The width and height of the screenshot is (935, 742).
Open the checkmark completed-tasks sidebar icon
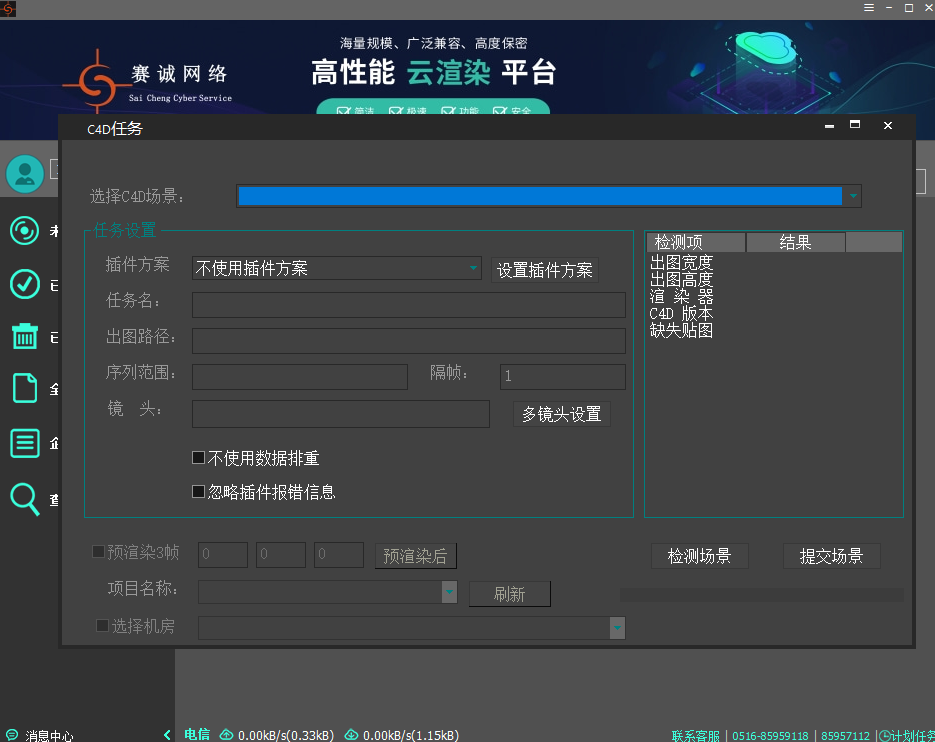pyautogui.click(x=24, y=284)
